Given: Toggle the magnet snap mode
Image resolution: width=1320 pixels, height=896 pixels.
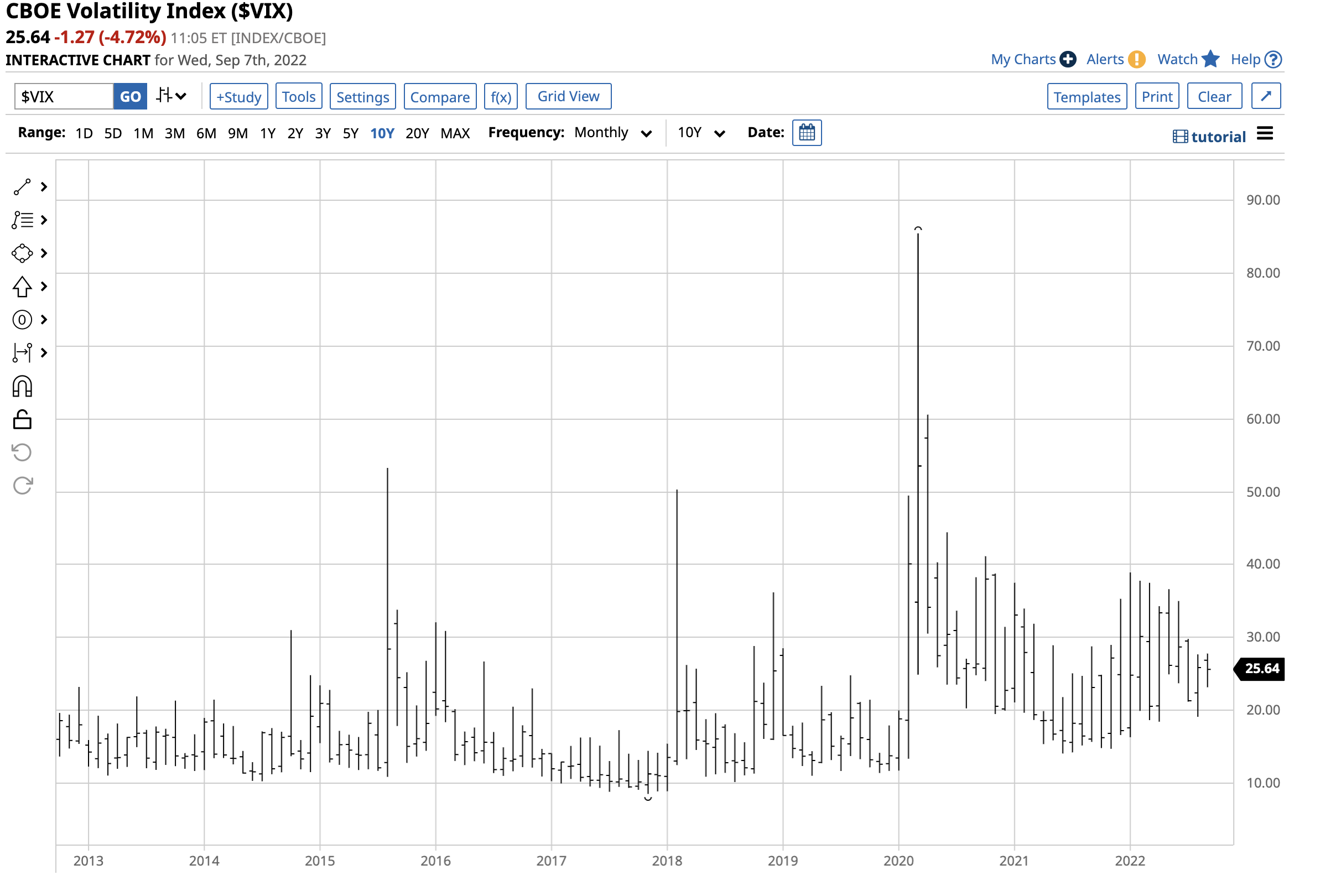Looking at the screenshot, I should (x=22, y=387).
